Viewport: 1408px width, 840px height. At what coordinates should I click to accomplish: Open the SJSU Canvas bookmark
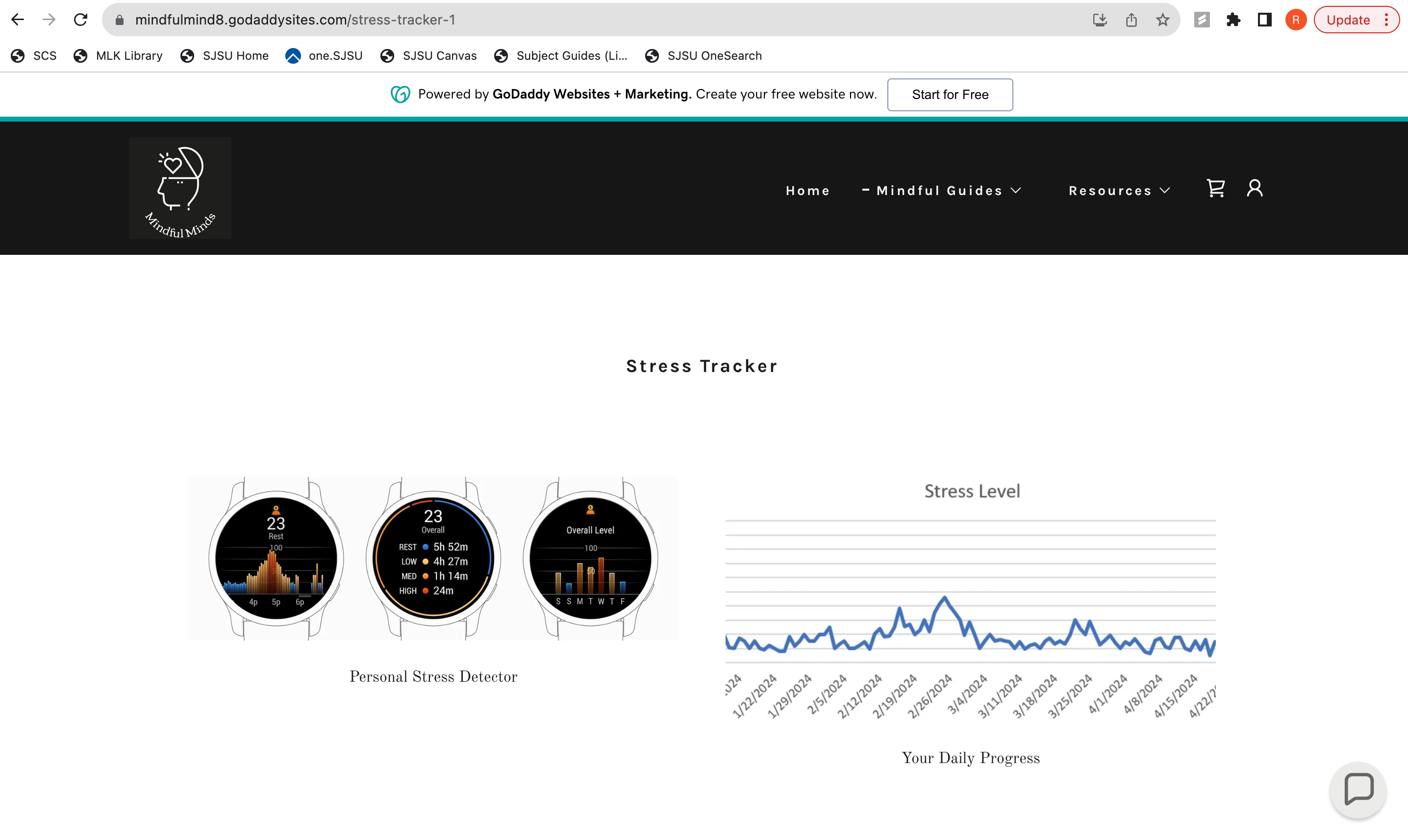428,55
